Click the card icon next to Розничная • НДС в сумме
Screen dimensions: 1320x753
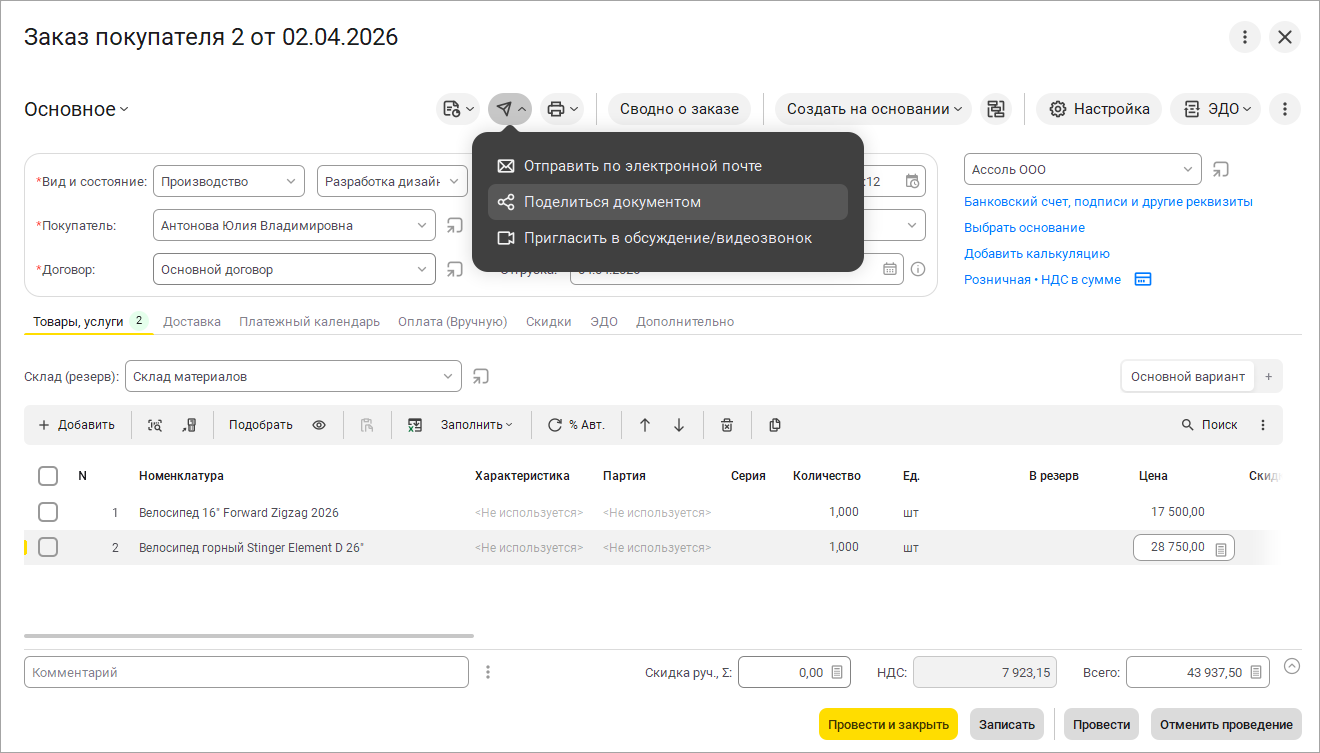point(1143,279)
